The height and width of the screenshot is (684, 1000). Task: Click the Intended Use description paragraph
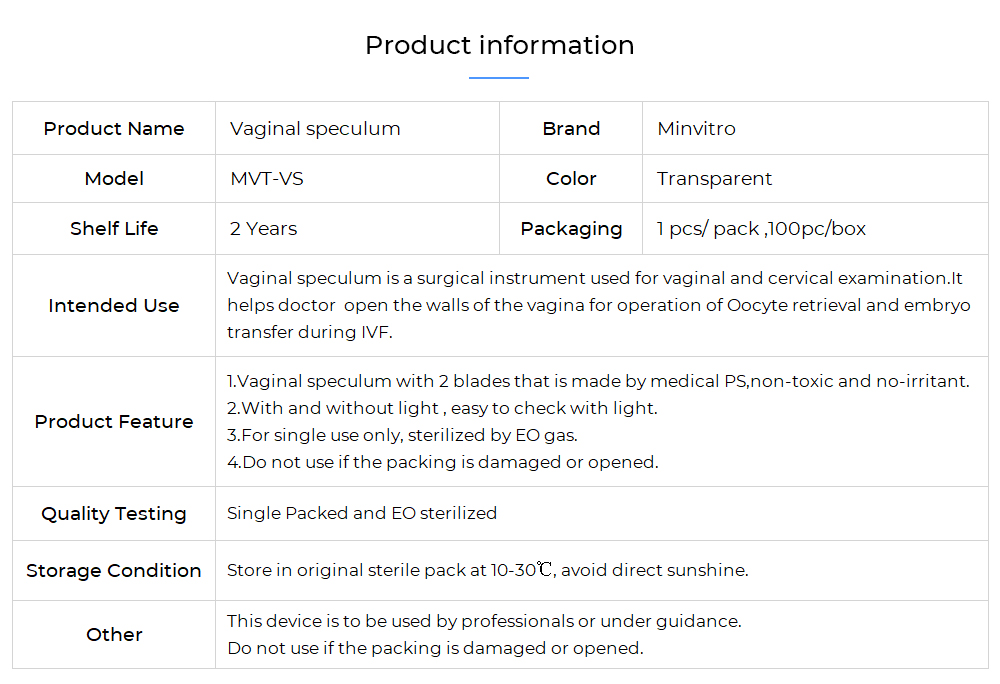pos(598,305)
